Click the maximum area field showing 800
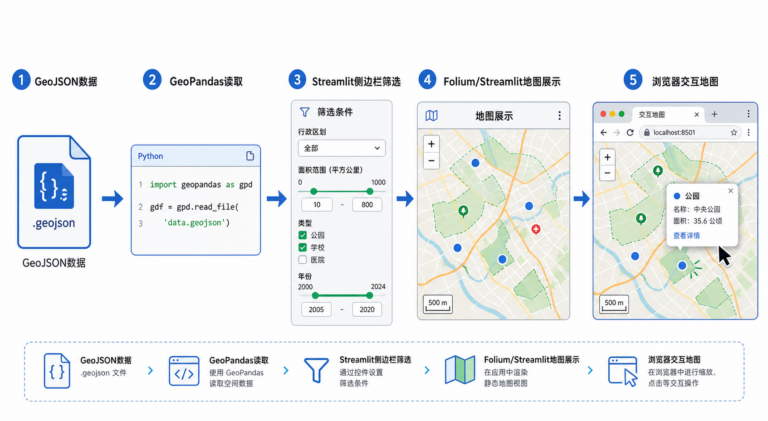 (x=367, y=205)
